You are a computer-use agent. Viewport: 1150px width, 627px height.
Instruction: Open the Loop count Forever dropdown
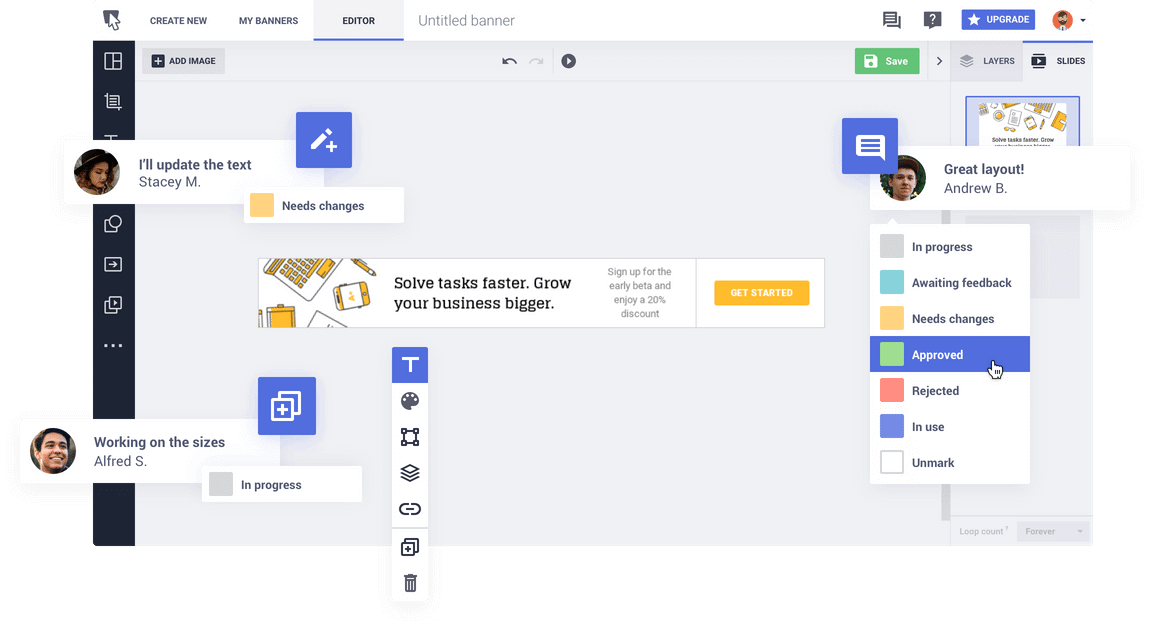click(1052, 531)
